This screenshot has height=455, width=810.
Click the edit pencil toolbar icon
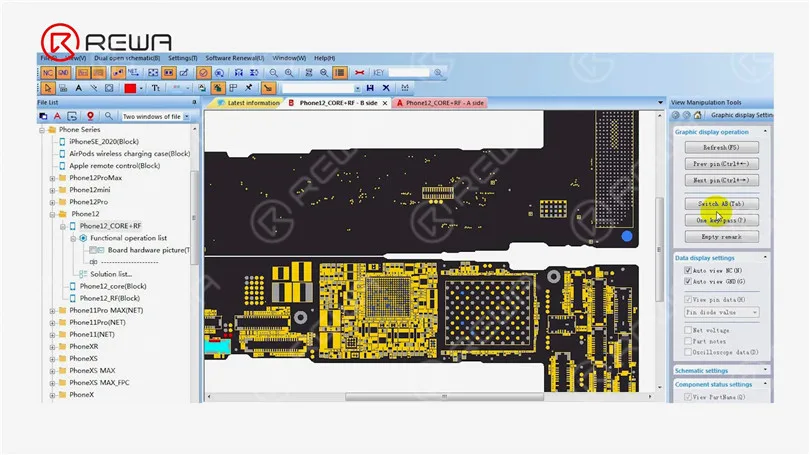click(183, 73)
